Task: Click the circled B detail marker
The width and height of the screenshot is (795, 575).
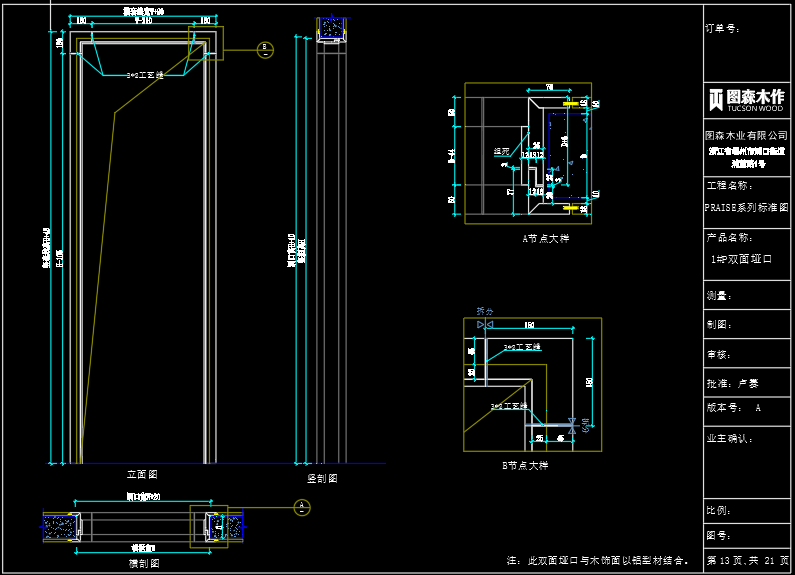Action: (x=264, y=48)
